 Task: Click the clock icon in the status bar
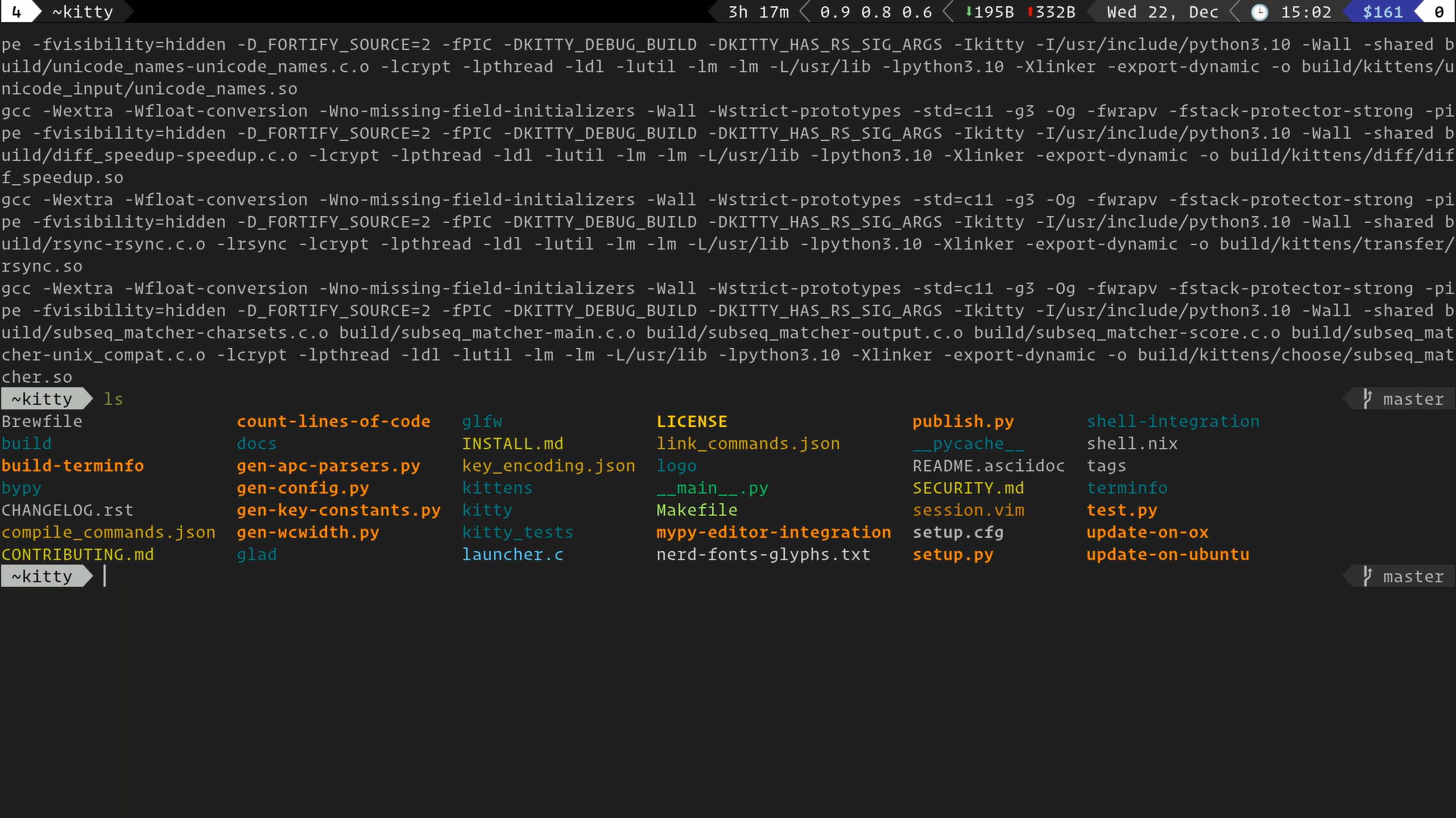[1259, 12]
